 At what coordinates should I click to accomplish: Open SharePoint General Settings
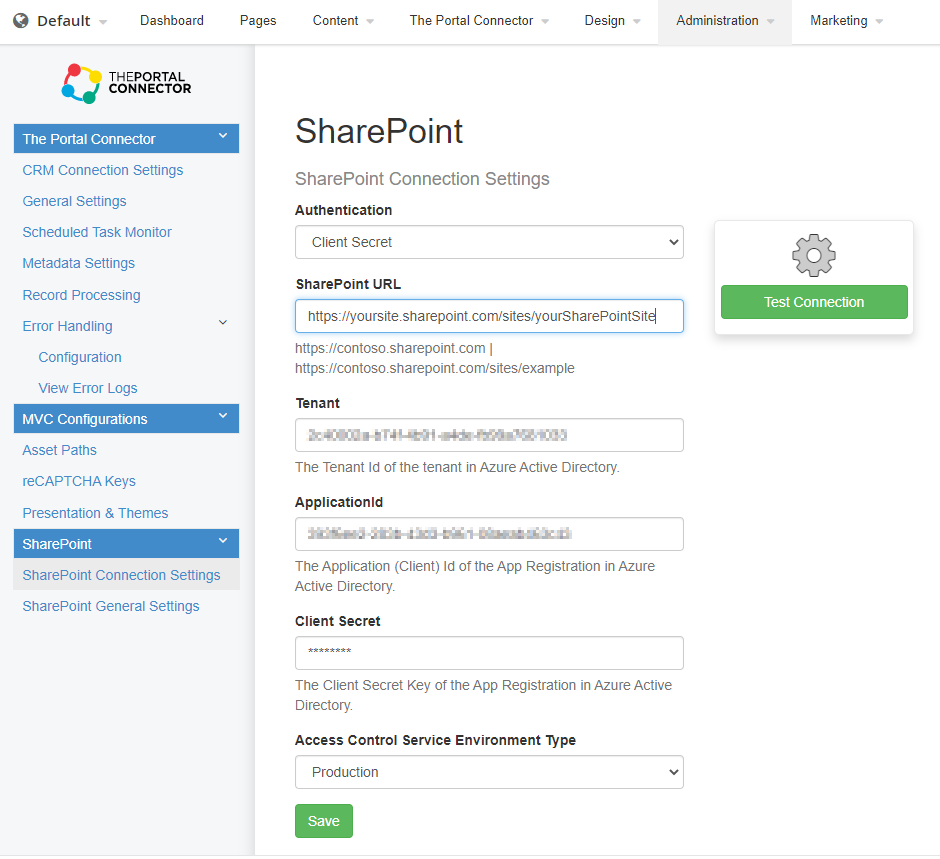click(x=111, y=607)
